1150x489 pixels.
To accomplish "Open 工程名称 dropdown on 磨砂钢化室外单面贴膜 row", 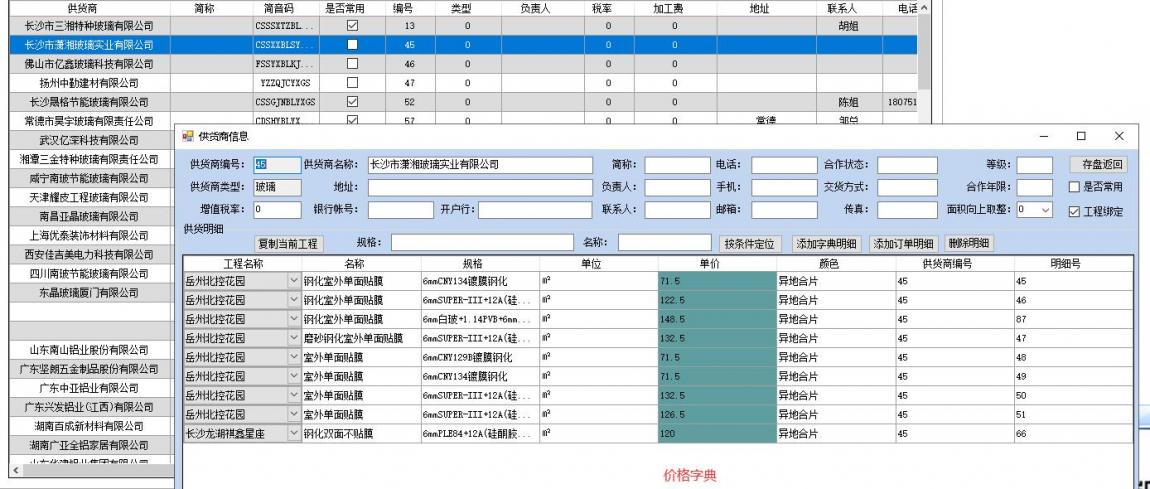I will tap(294, 339).
